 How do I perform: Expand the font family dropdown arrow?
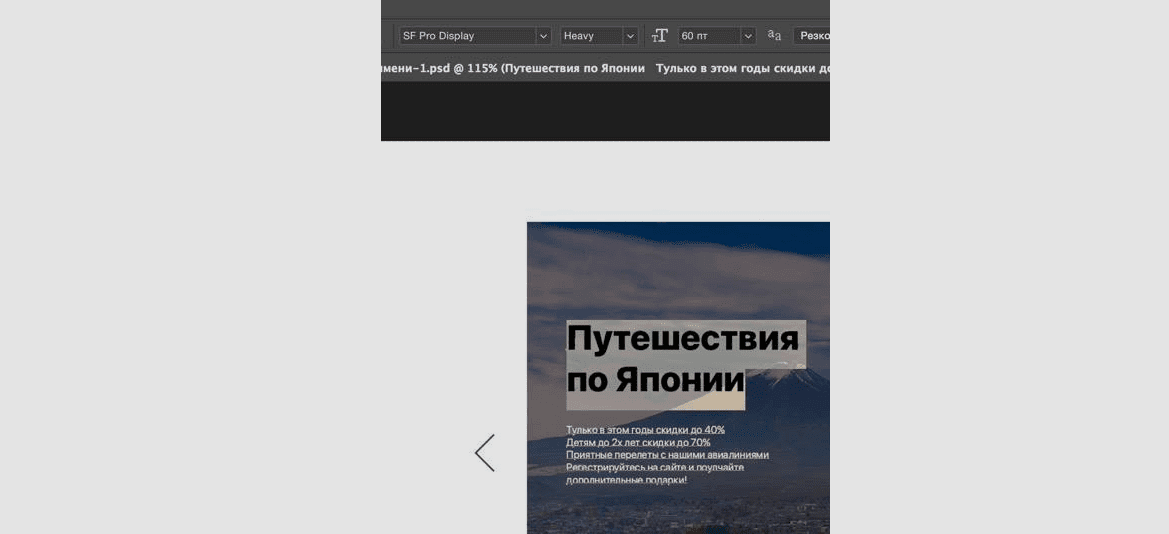544,36
